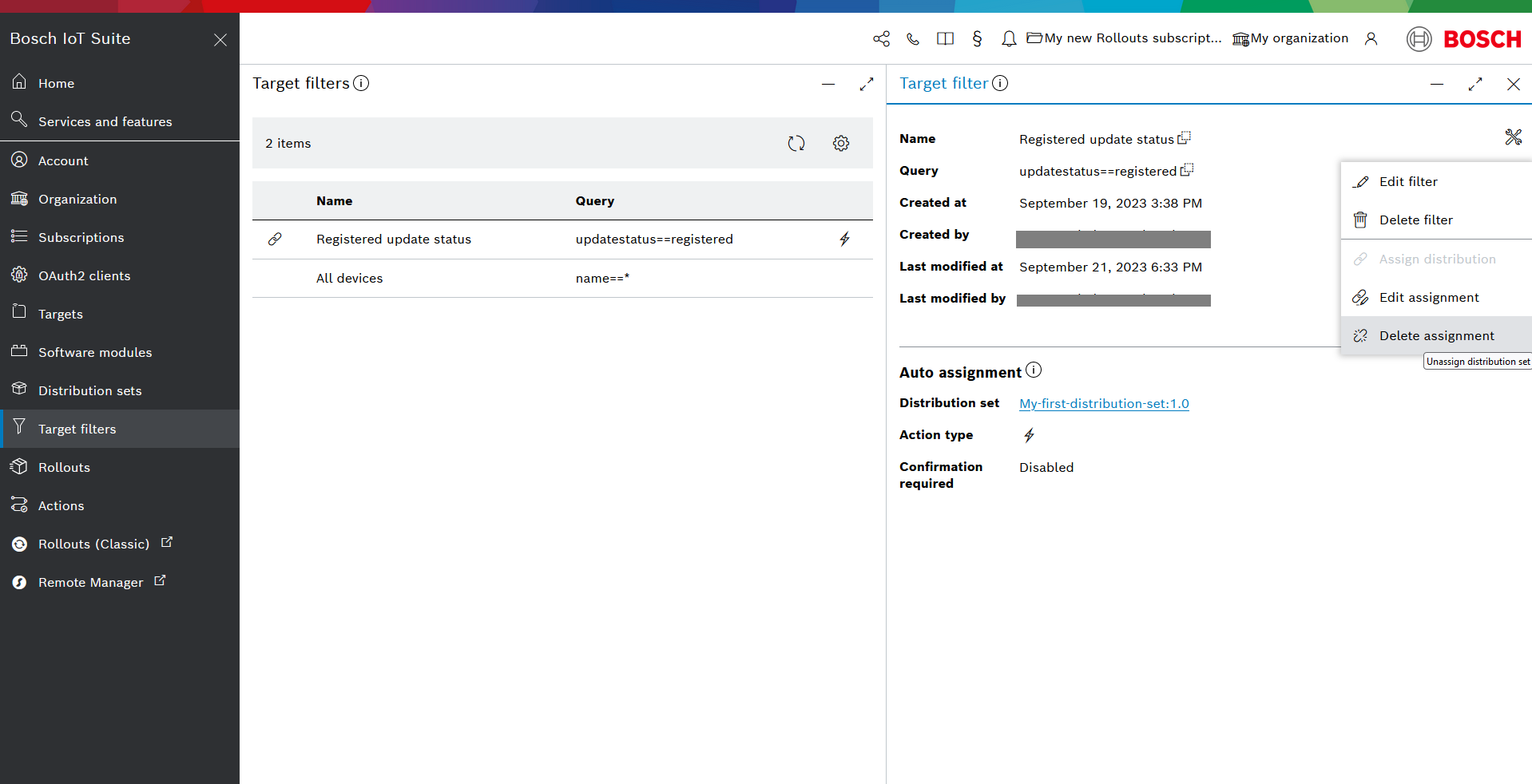Image resolution: width=1532 pixels, height=784 pixels.
Task: Click the refresh icon in target filters list
Action: pyautogui.click(x=796, y=144)
